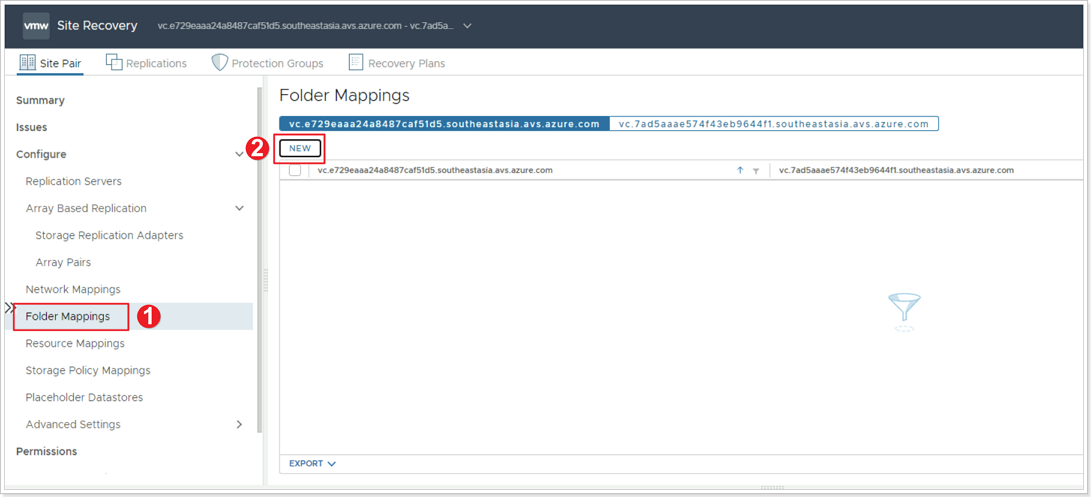Click the vc.7ad5aaae column header

tap(896, 170)
